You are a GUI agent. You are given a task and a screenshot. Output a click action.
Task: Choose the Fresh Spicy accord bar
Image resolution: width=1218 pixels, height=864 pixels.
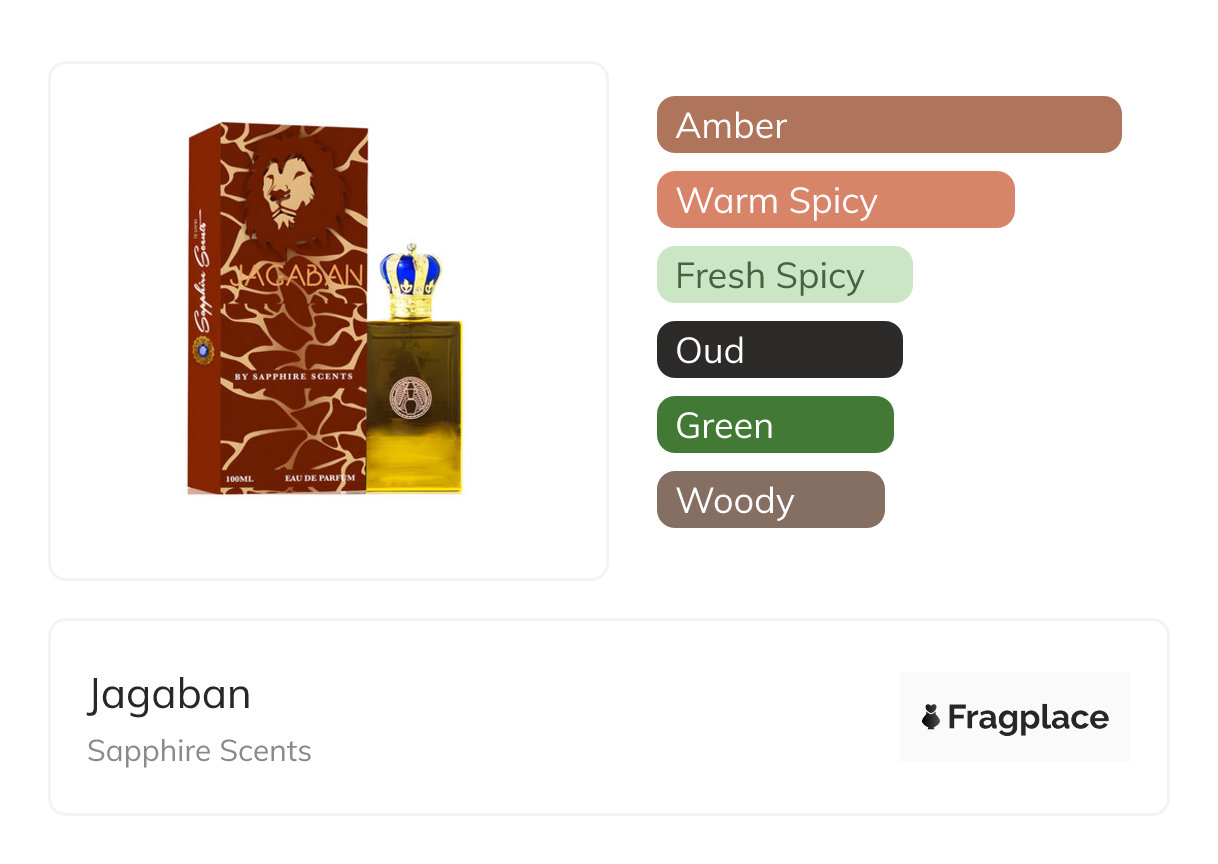click(x=785, y=275)
